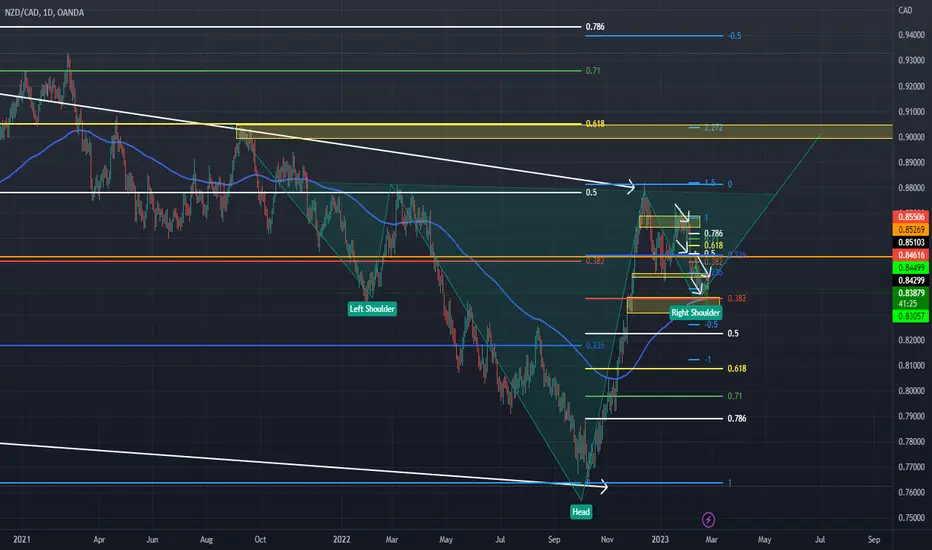Click the orange 0.85269 price tag
The image size is (932, 550).
coord(911,230)
